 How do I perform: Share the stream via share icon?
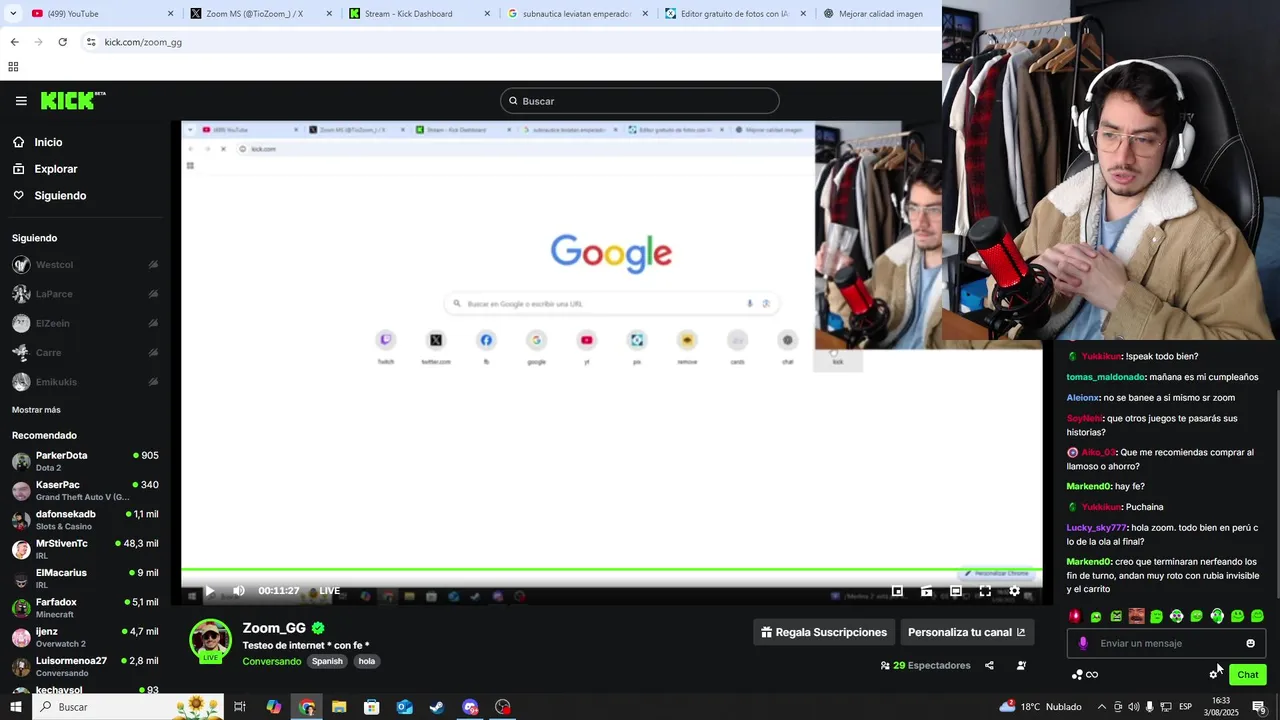click(x=989, y=665)
